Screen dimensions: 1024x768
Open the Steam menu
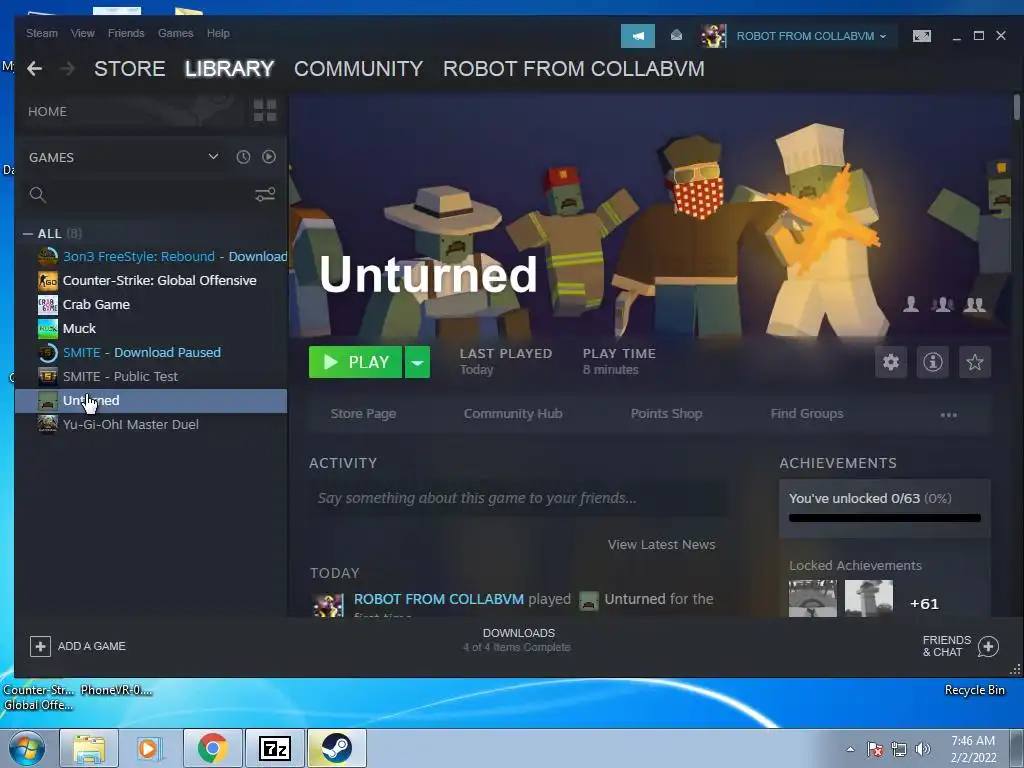tap(42, 33)
